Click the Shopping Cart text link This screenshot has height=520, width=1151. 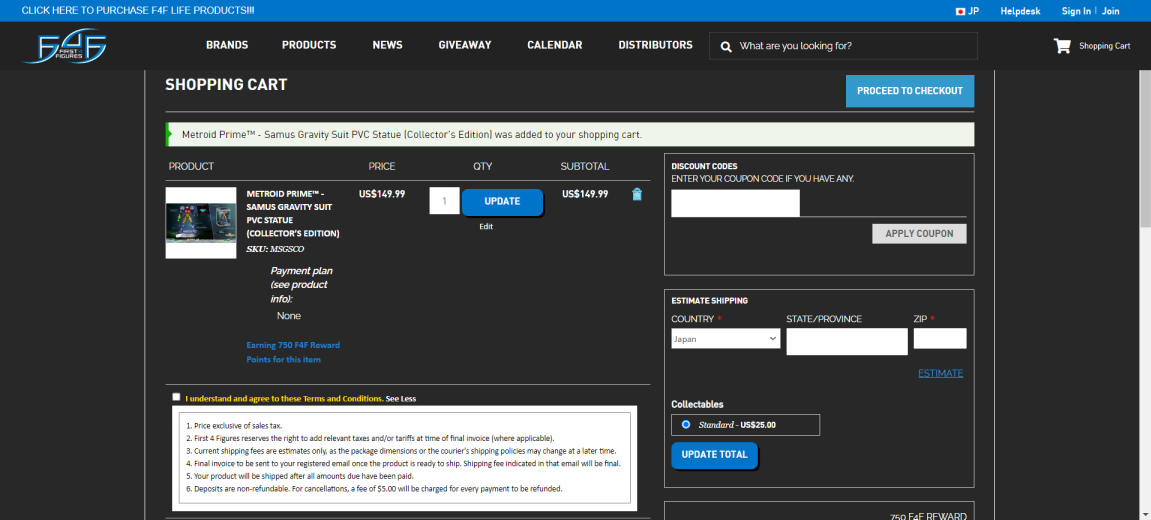1104,46
